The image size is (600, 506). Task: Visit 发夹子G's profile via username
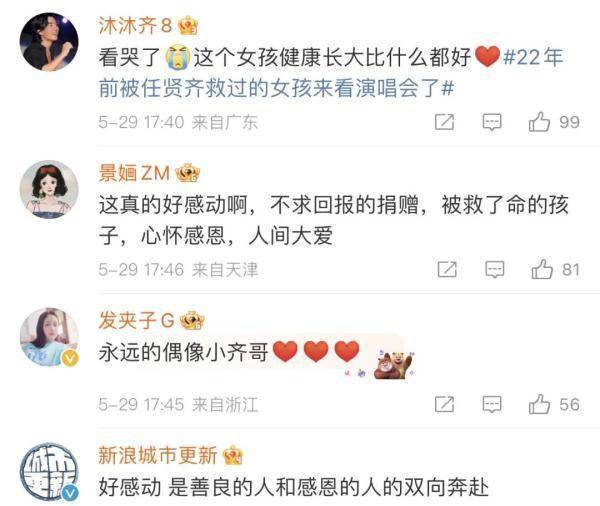pos(137,320)
